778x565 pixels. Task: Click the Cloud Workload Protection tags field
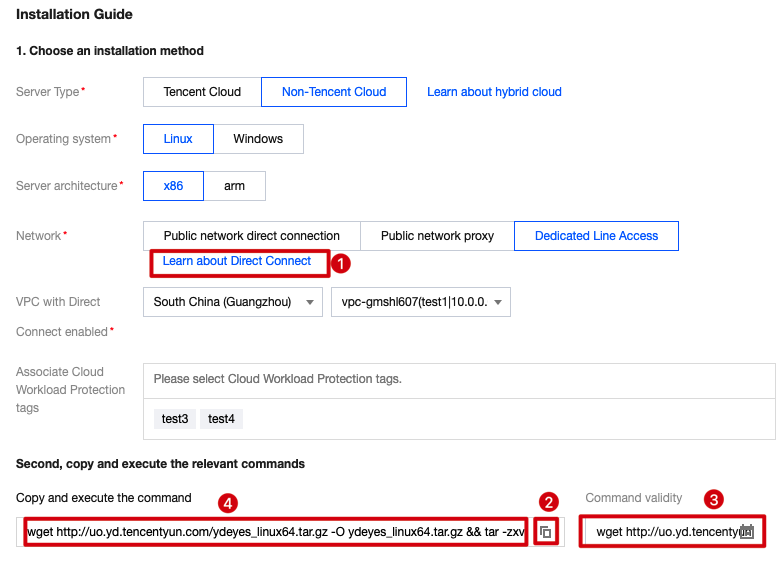click(459, 379)
